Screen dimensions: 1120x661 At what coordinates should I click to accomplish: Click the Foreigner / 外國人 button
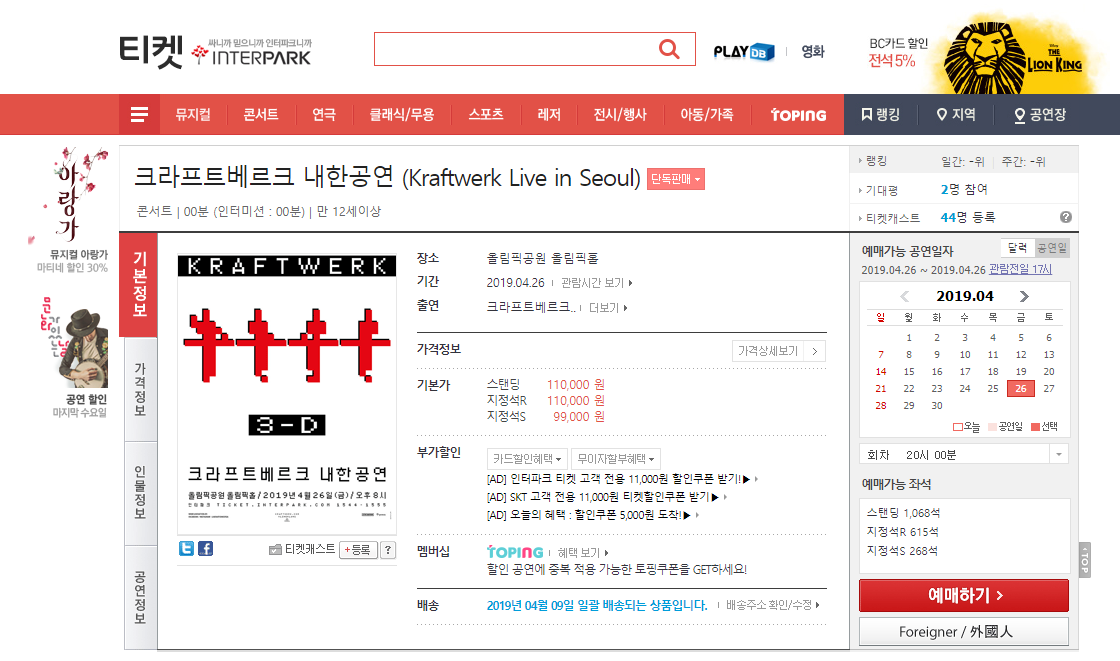pyautogui.click(x=964, y=632)
